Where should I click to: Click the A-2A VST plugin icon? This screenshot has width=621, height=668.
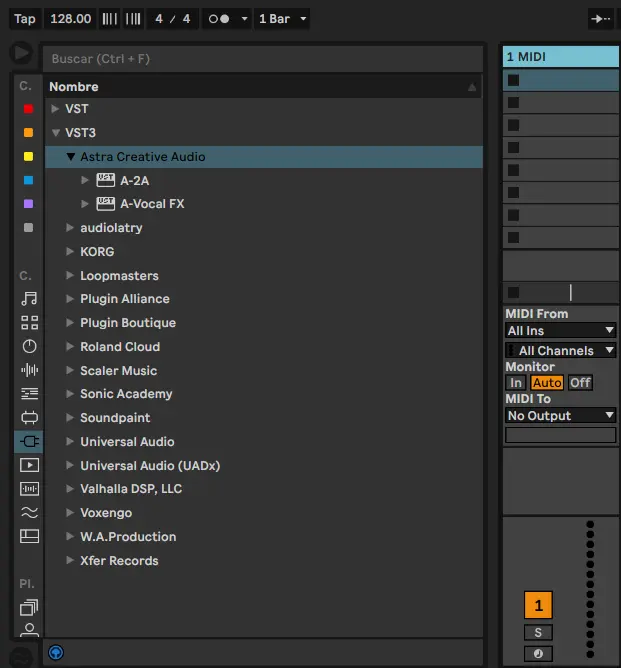click(x=105, y=180)
